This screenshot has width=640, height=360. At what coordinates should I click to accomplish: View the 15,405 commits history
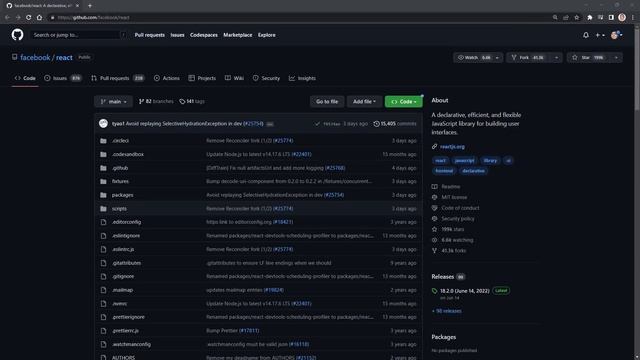pos(395,124)
